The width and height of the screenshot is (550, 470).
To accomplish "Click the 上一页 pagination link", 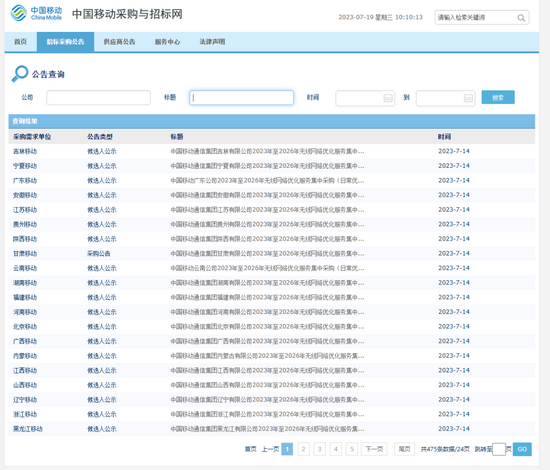I will pyautogui.click(x=270, y=449).
